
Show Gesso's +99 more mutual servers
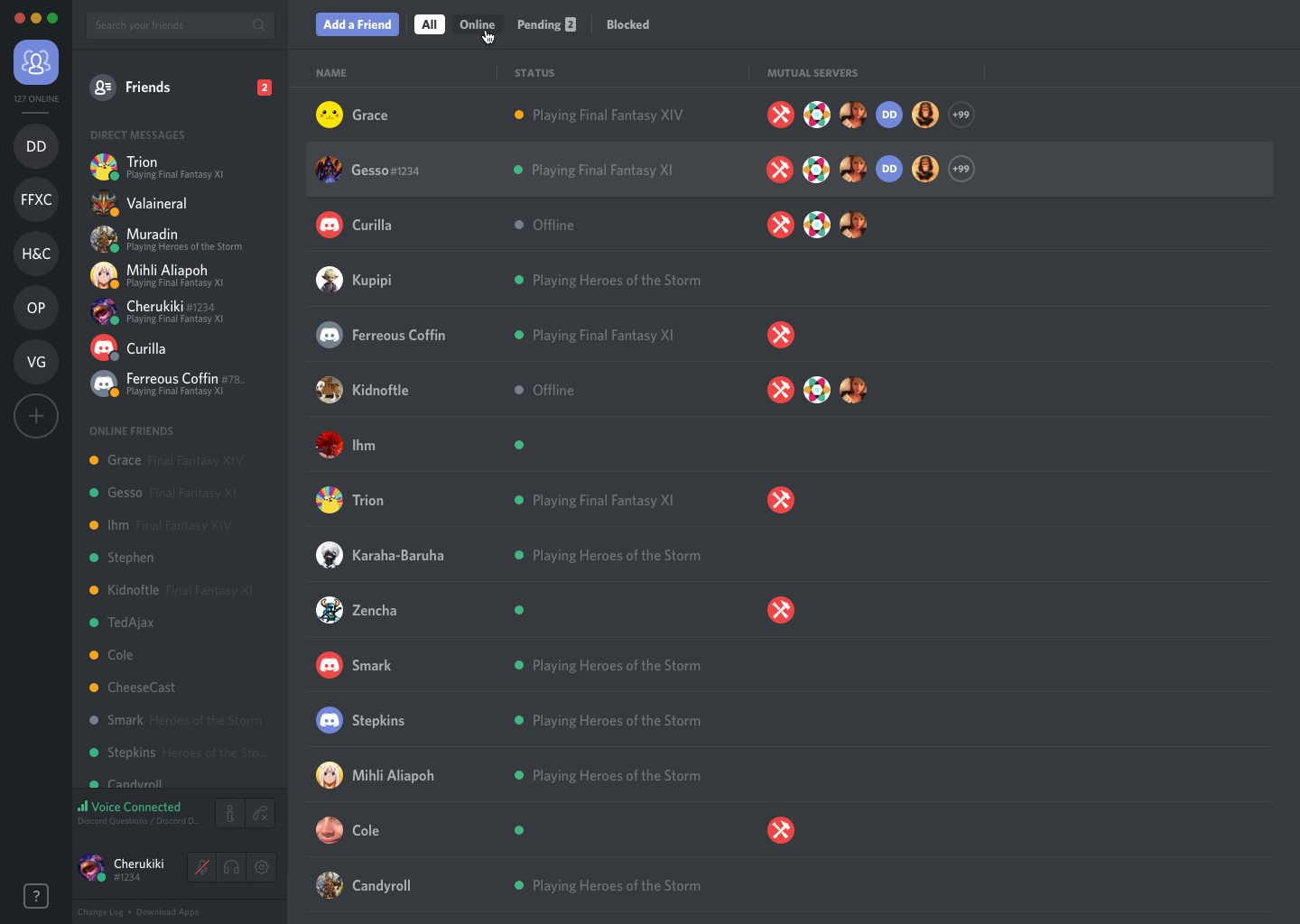(961, 169)
